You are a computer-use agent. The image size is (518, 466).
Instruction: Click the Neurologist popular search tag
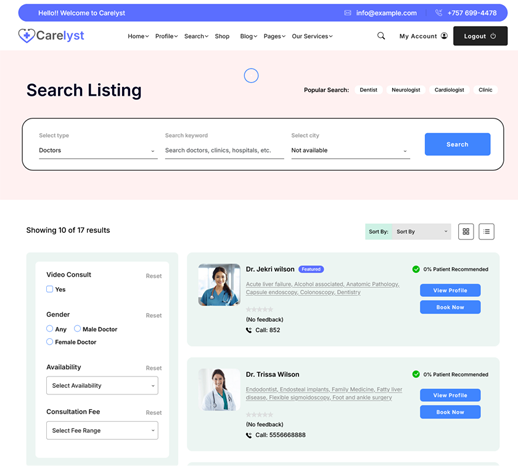[406, 90]
